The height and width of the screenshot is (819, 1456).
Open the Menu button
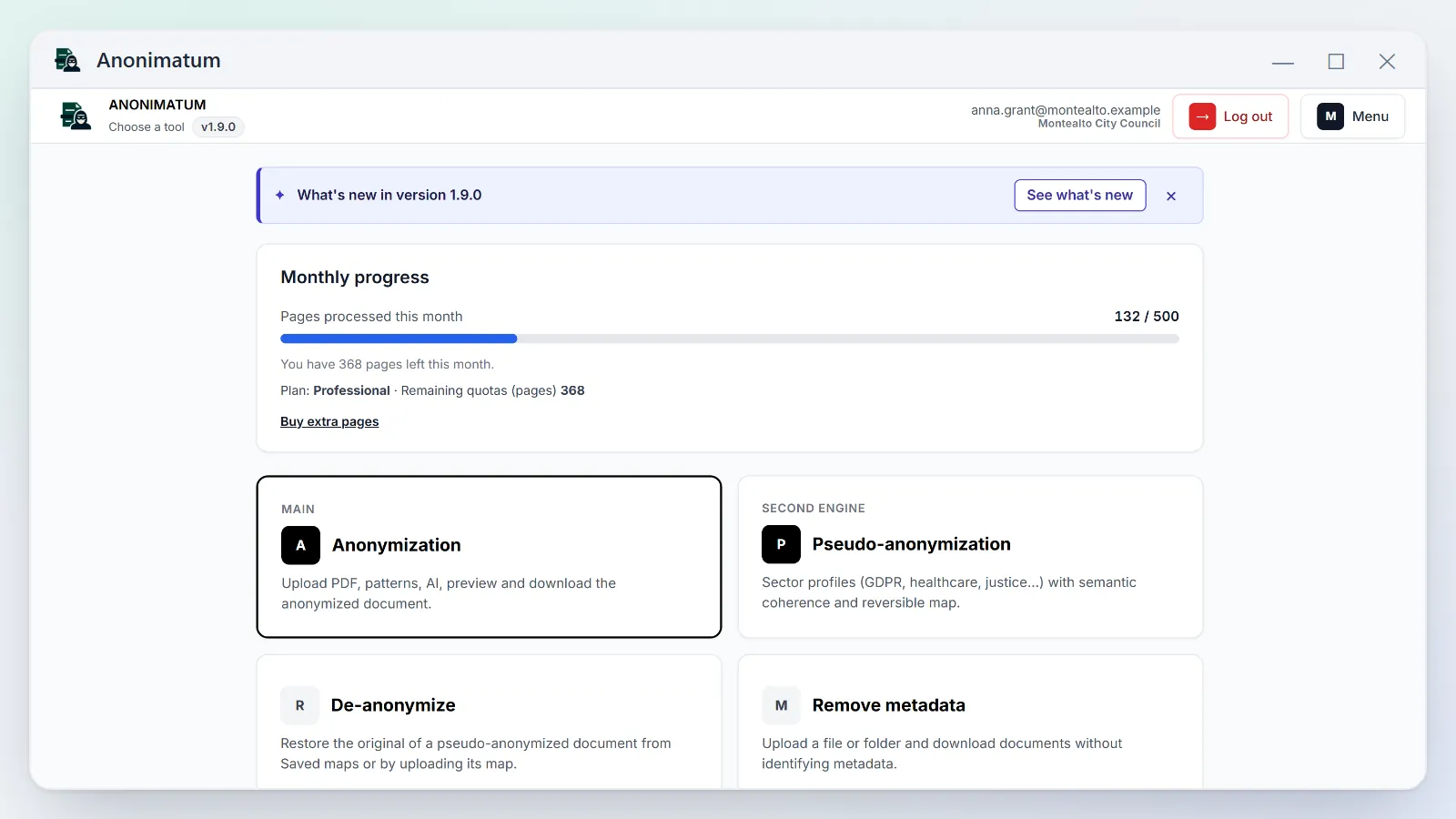point(1352,116)
